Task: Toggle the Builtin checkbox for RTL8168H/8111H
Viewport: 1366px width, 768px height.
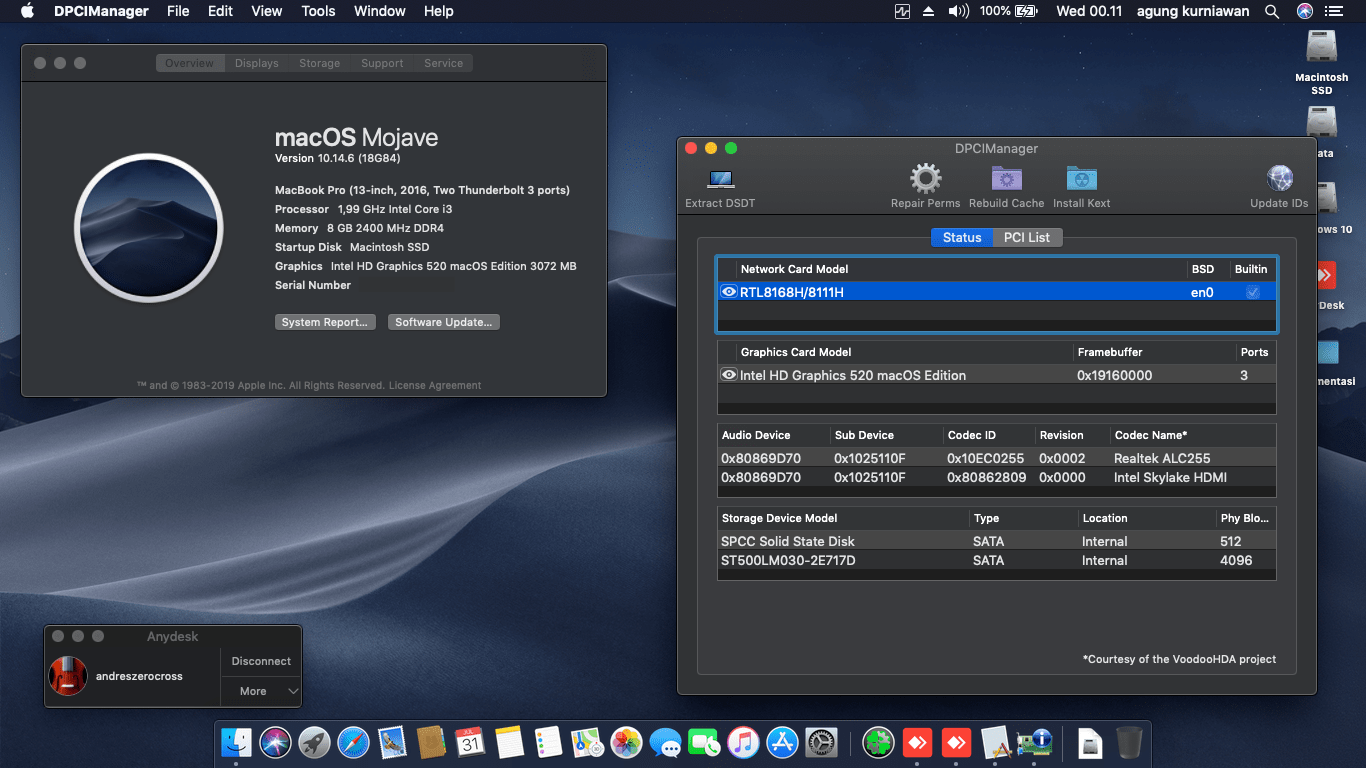Action: [x=1253, y=291]
